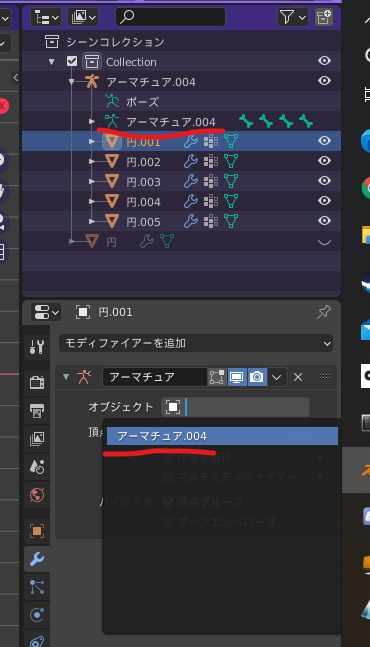Remove the アーマチュア modifier with X

[x=298, y=377]
